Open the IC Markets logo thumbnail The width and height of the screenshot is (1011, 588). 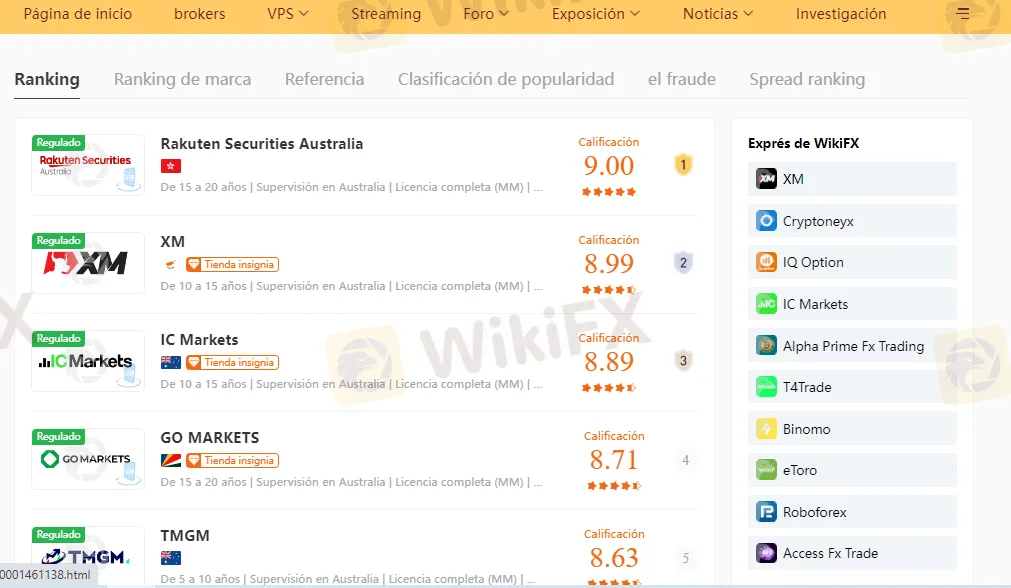88,361
